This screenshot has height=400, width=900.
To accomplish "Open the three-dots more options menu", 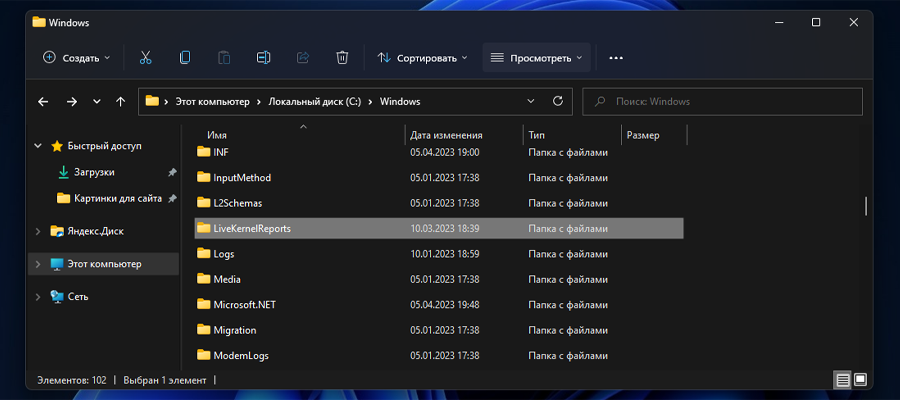I will coord(616,58).
